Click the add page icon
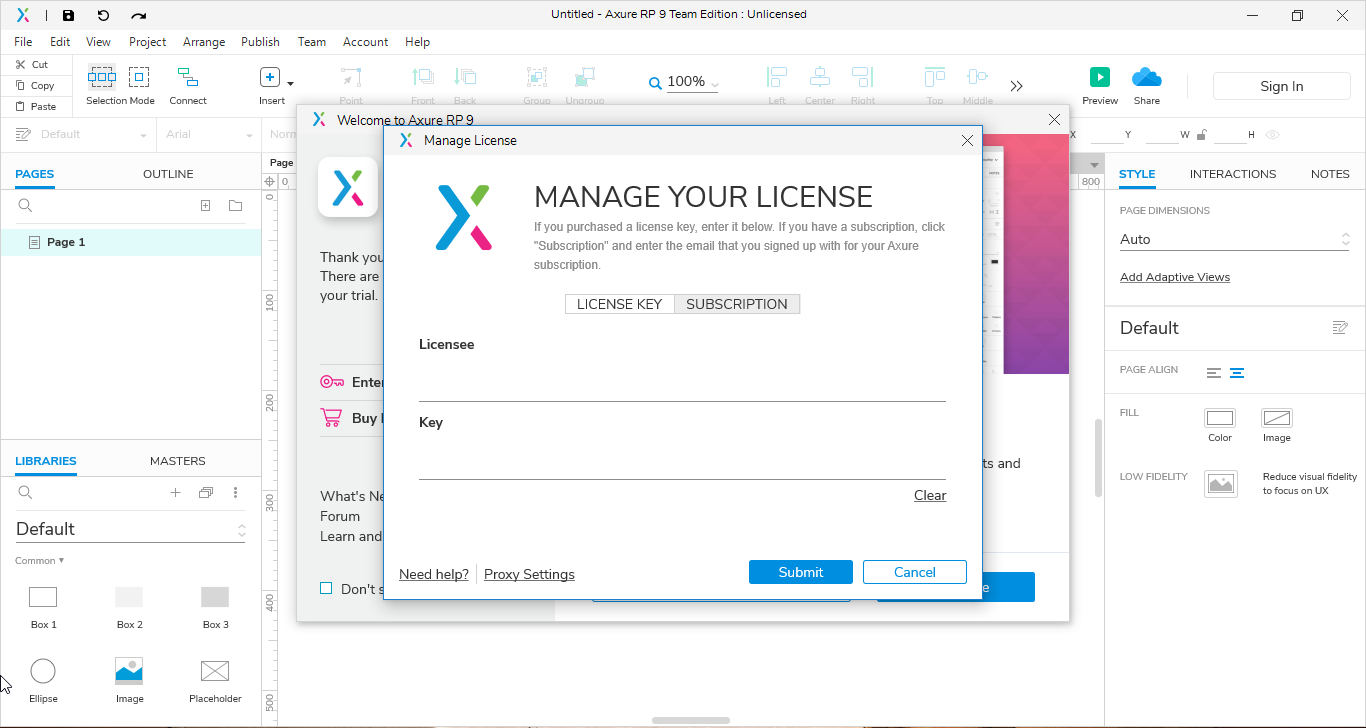Viewport: 1366px width, 728px height. coord(205,206)
